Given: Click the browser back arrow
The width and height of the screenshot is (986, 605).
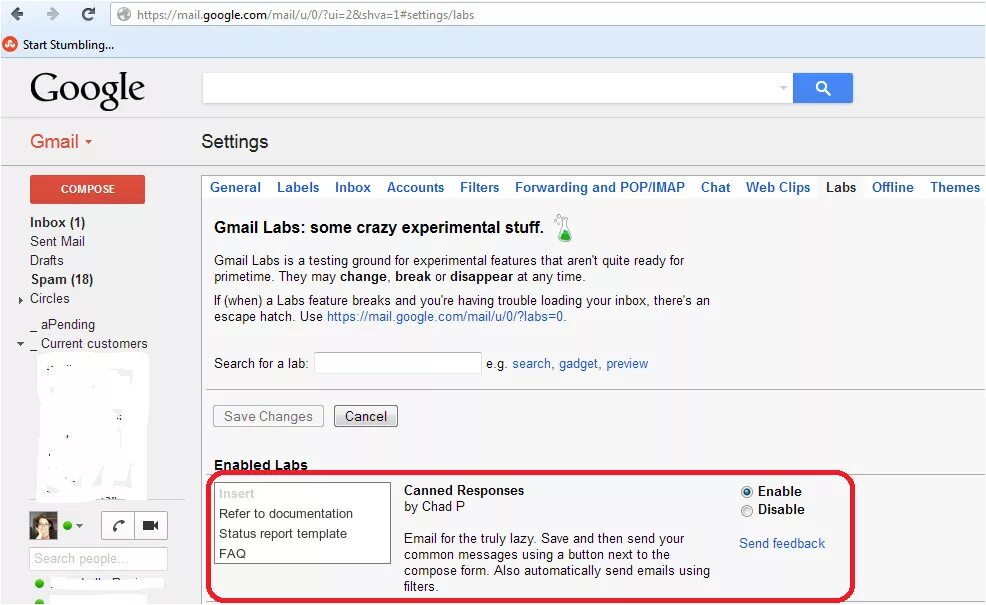Looking at the screenshot, I should click(16, 14).
